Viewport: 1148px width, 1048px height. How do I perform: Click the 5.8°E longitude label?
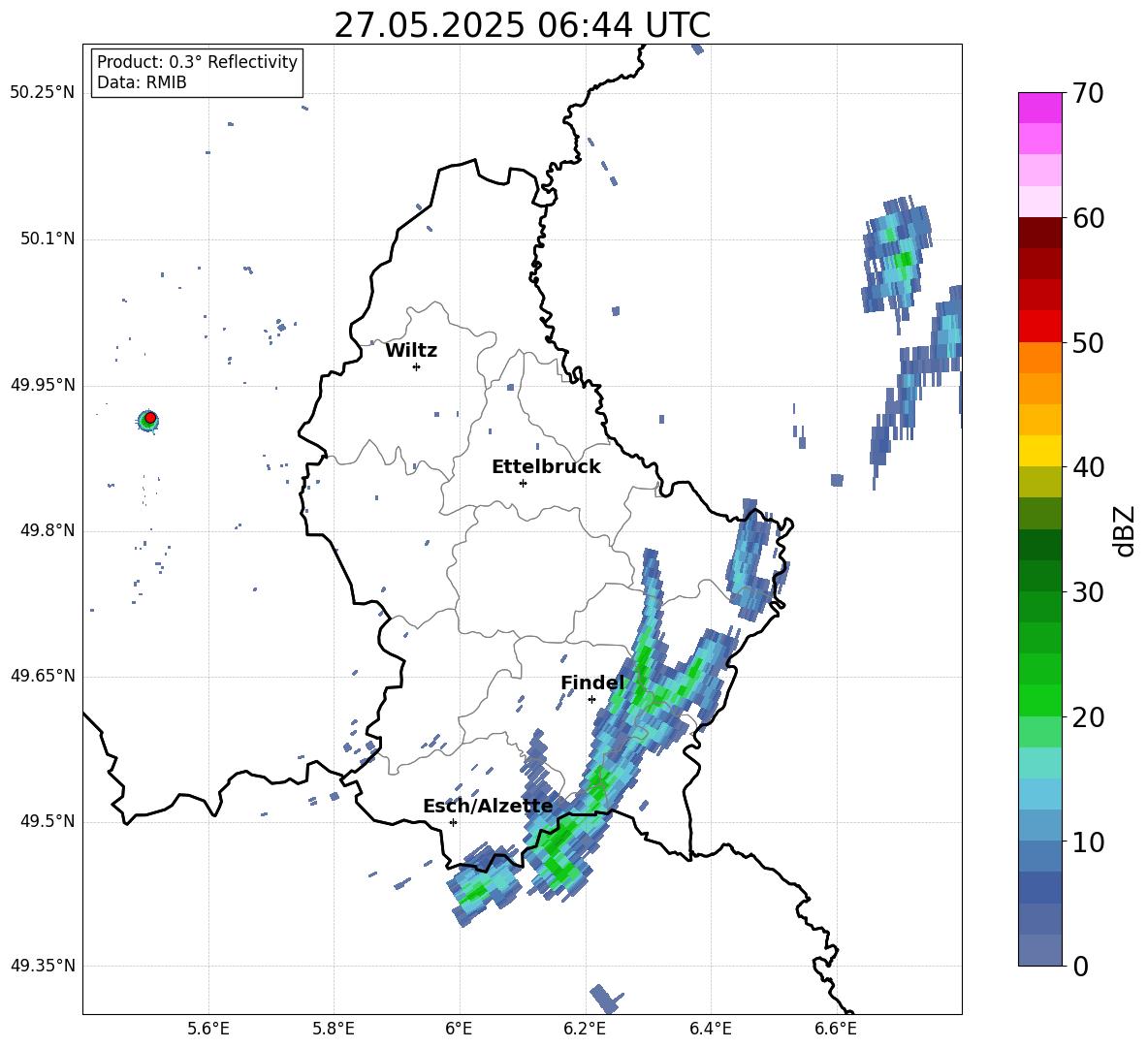[334, 1029]
